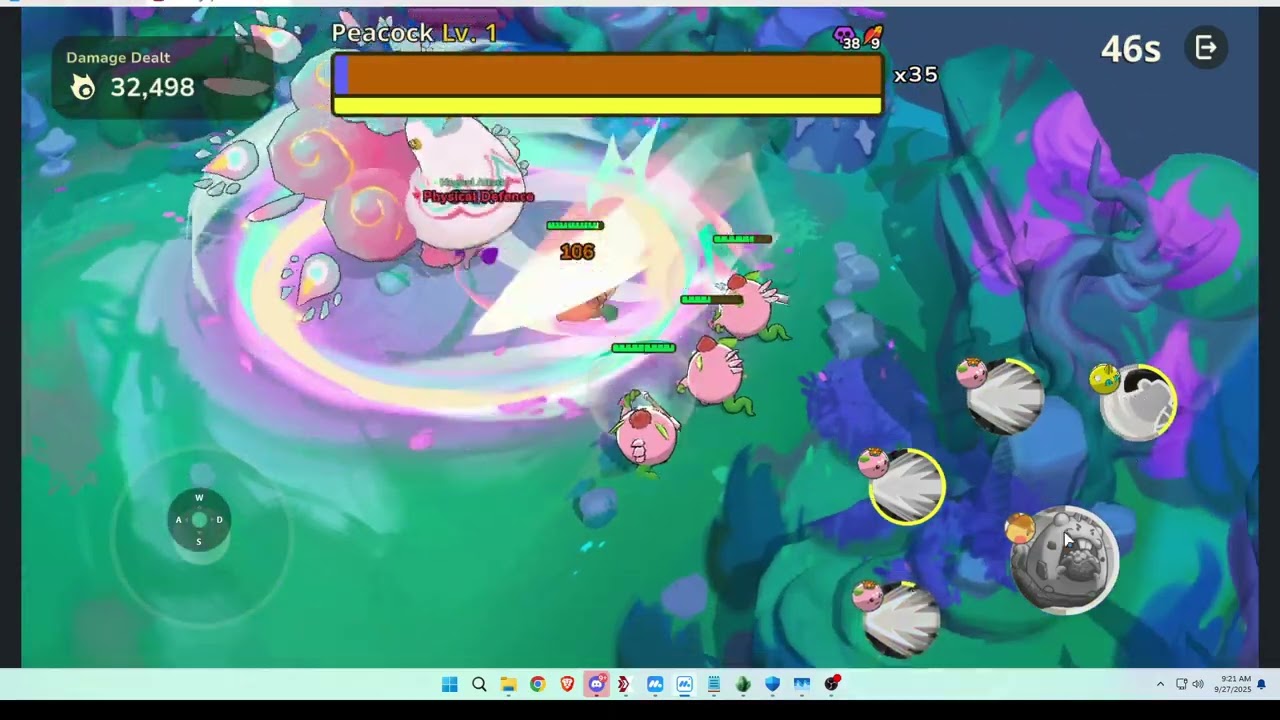Open Google Chrome from the taskbar
This screenshot has width=1280, height=720.
click(x=538, y=684)
